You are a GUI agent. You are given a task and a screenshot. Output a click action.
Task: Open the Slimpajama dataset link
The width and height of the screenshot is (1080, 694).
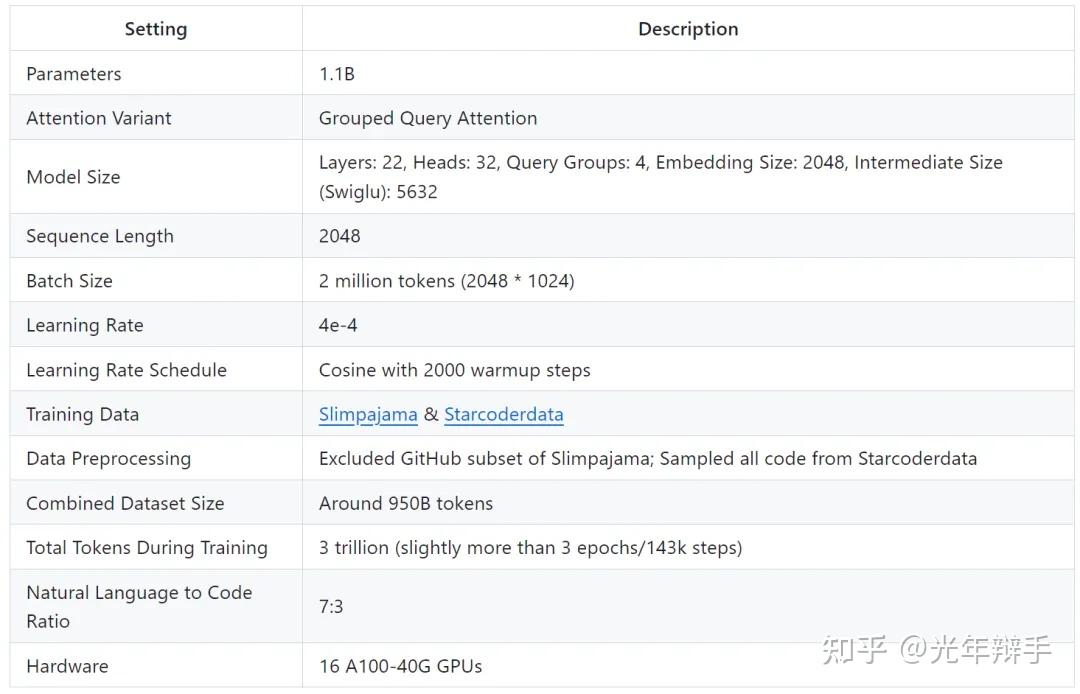[x=367, y=413]
